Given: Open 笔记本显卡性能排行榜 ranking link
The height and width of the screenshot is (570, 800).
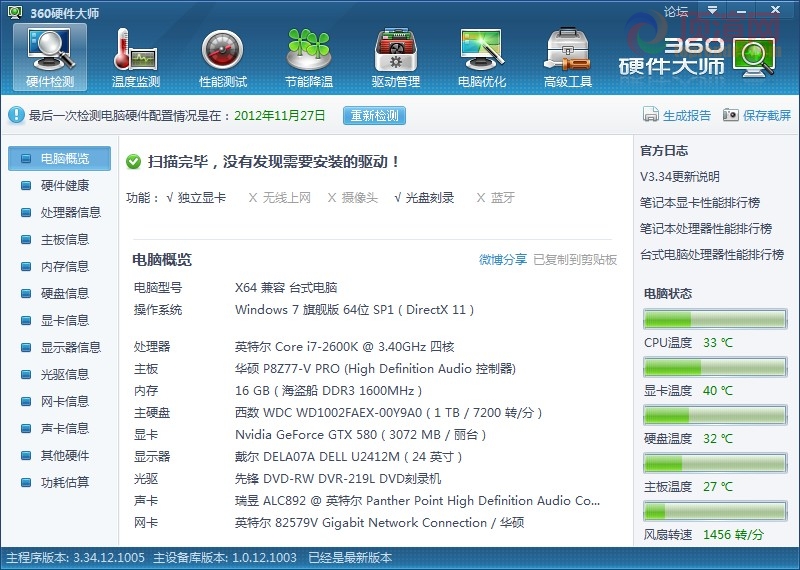Looking at the screenshot, I should tap(700, 203).
